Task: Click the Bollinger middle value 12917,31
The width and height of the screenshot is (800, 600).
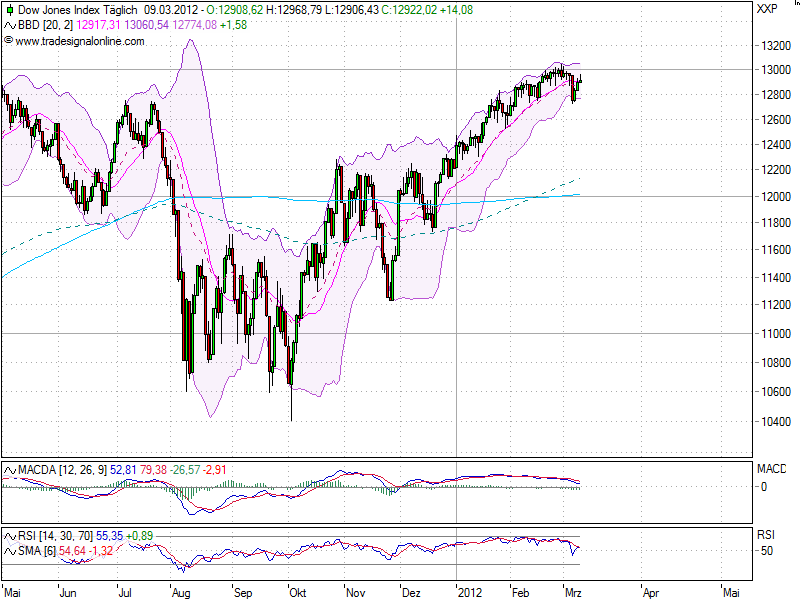Action: pos(99,25)
